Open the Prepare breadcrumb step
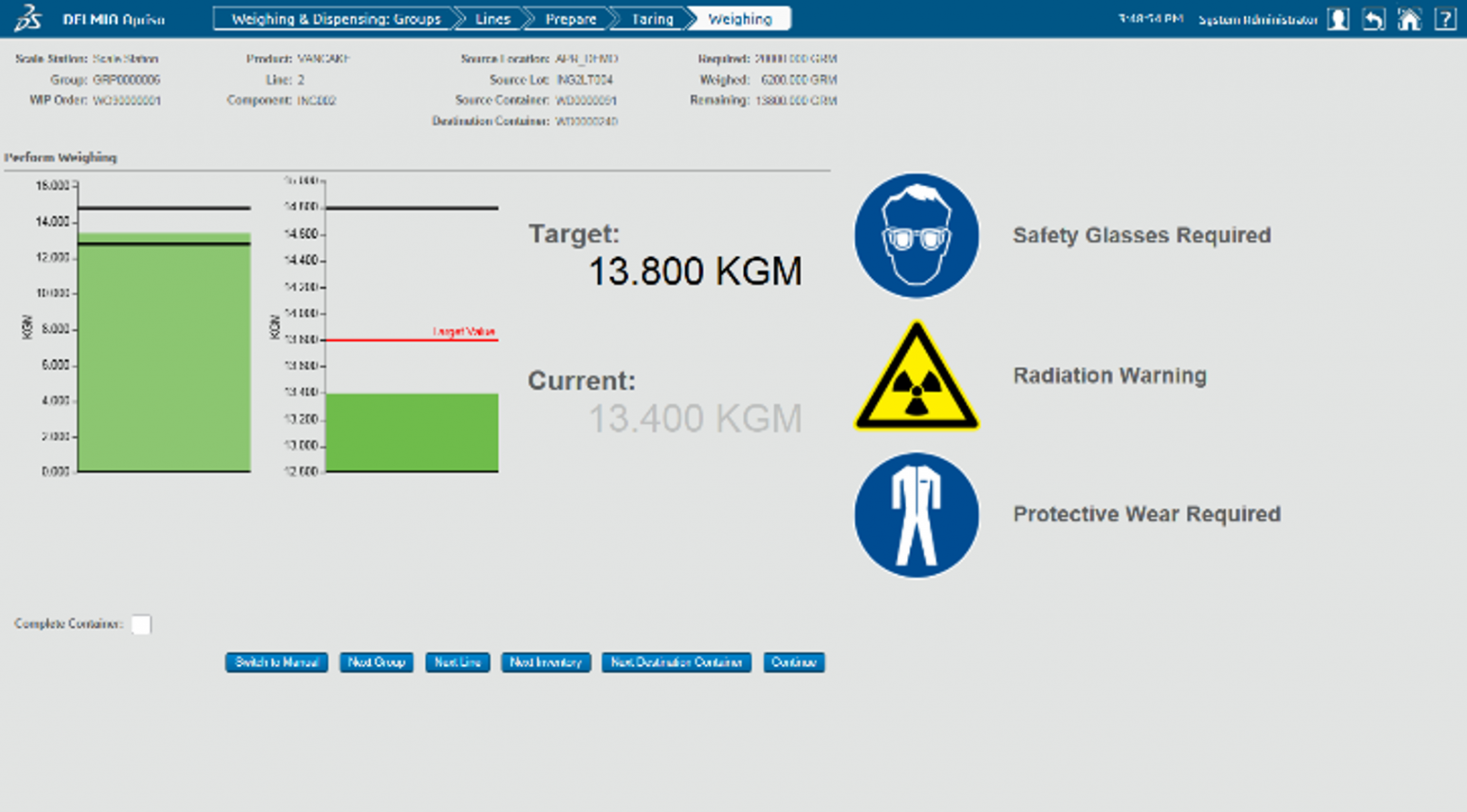 click(x=570, y=19)
